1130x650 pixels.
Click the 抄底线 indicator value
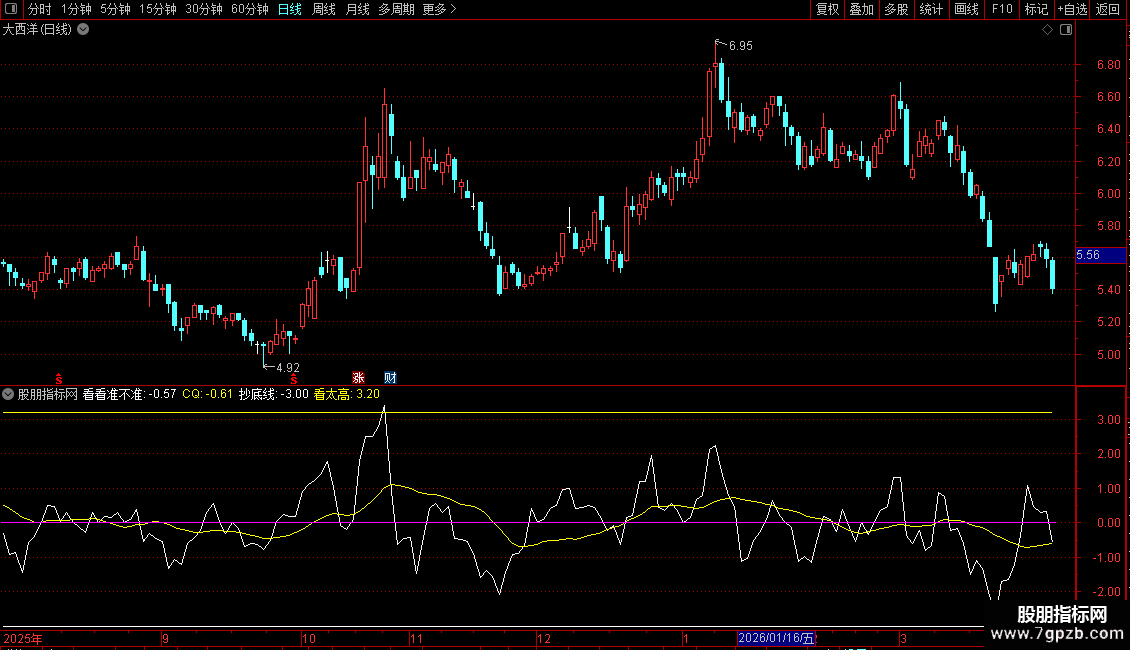tap(274, 394)
